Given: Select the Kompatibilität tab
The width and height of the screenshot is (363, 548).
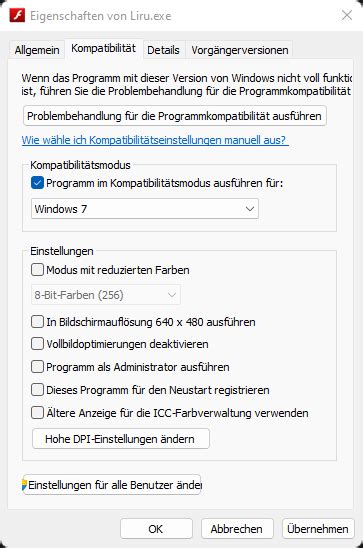Looking at the screenshot, I should tap(103, 48).
